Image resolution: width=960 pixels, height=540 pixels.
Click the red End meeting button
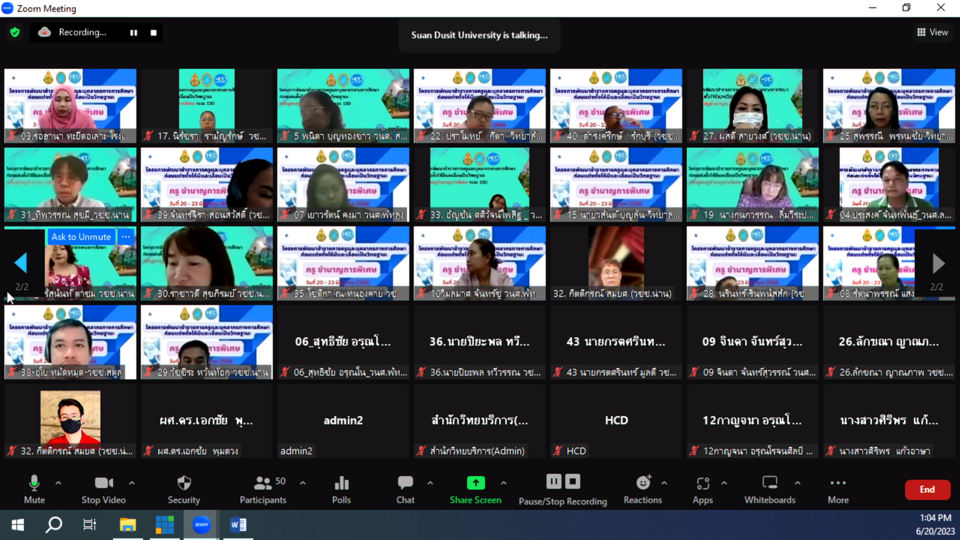[x=927, y=489]
